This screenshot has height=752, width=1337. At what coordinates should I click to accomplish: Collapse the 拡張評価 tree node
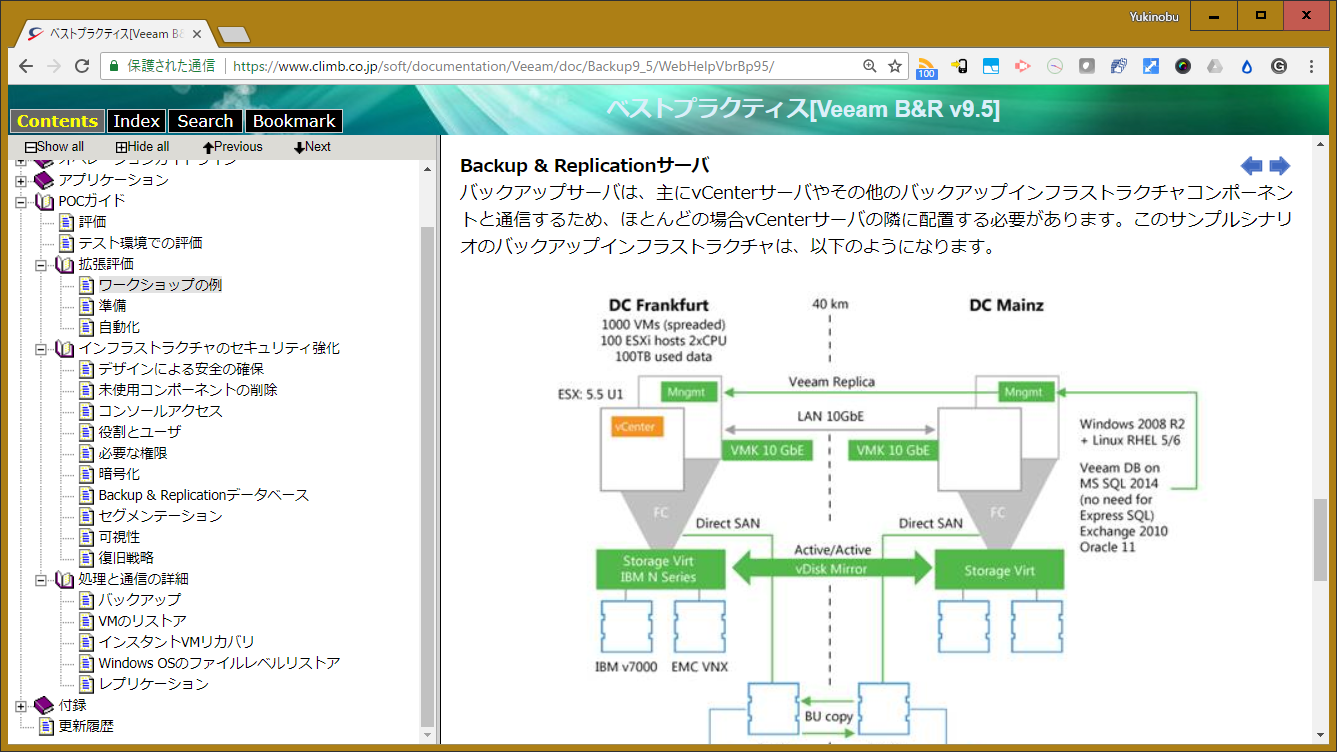[41, 265]
